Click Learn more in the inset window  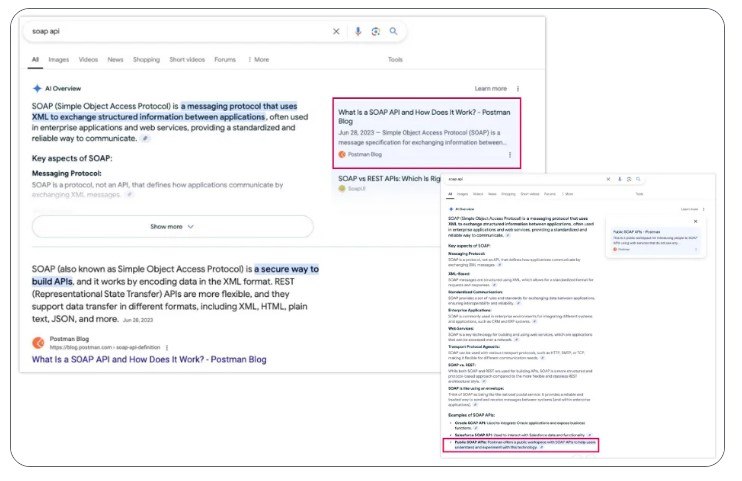[x=689, y=209]
